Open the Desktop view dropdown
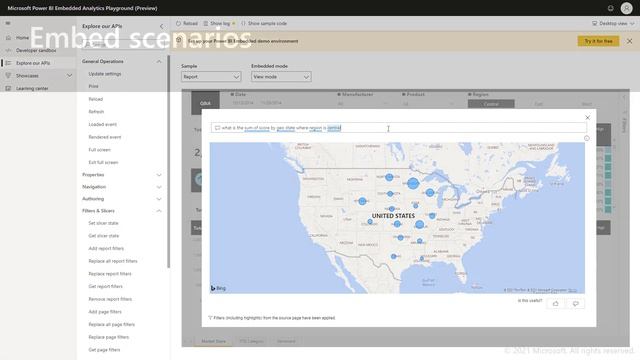This screenshot has width=640, height=360. [x=613, y=24]
